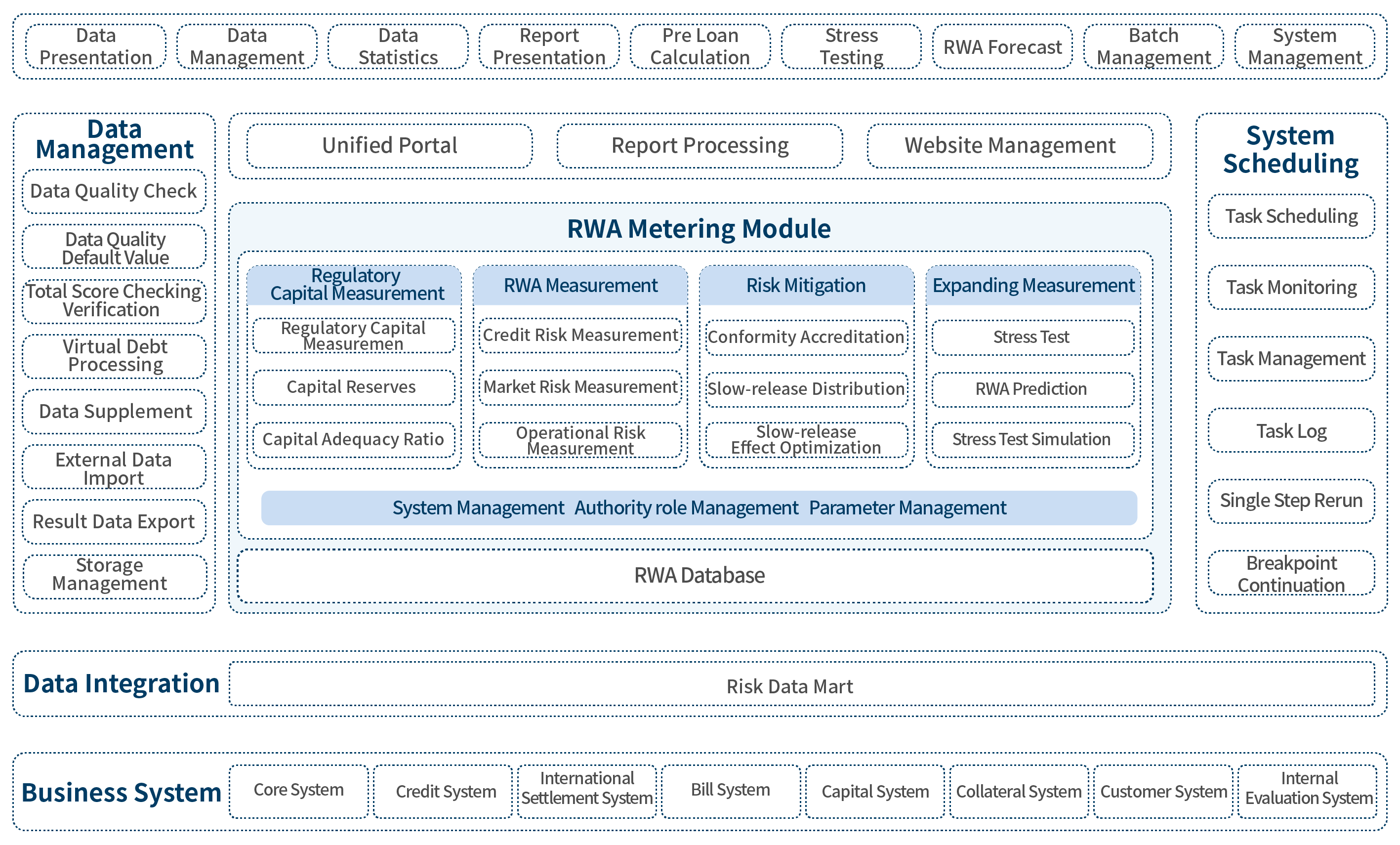Open International Settlement System
The height and width of the screenshot is (845, 1400).
(x=587, y=792)
